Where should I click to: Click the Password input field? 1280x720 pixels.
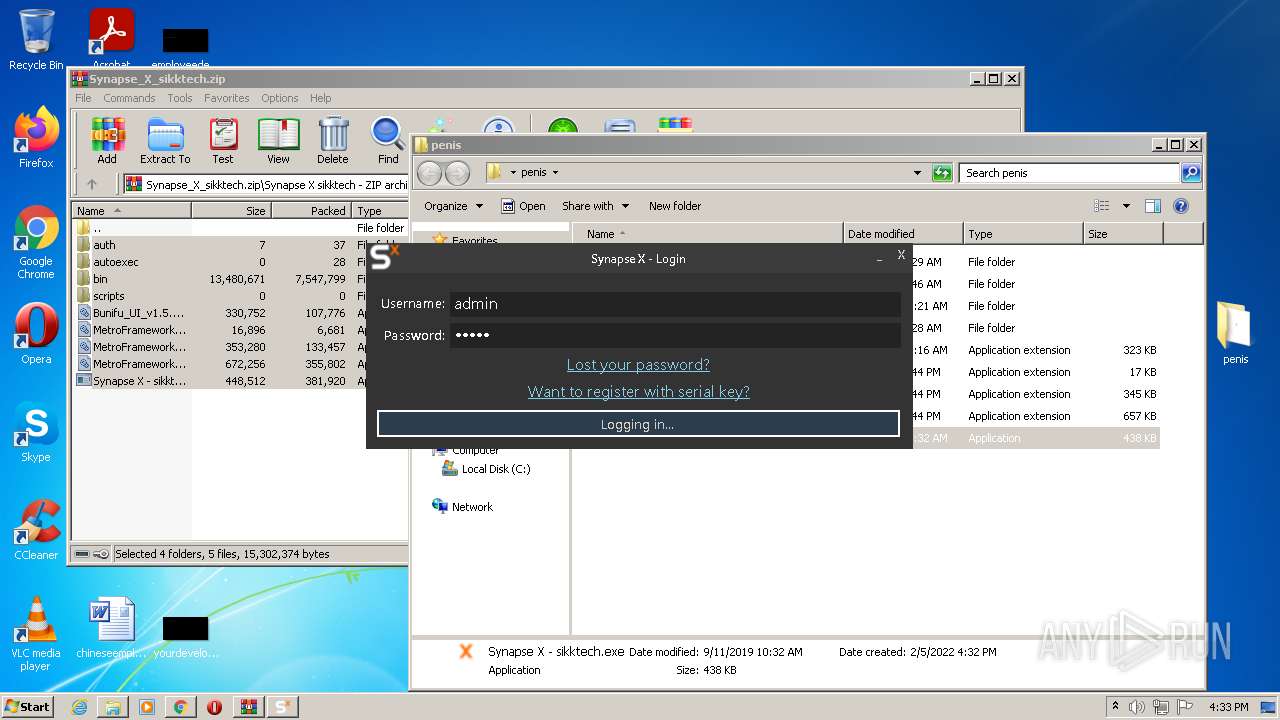[675, 335]
